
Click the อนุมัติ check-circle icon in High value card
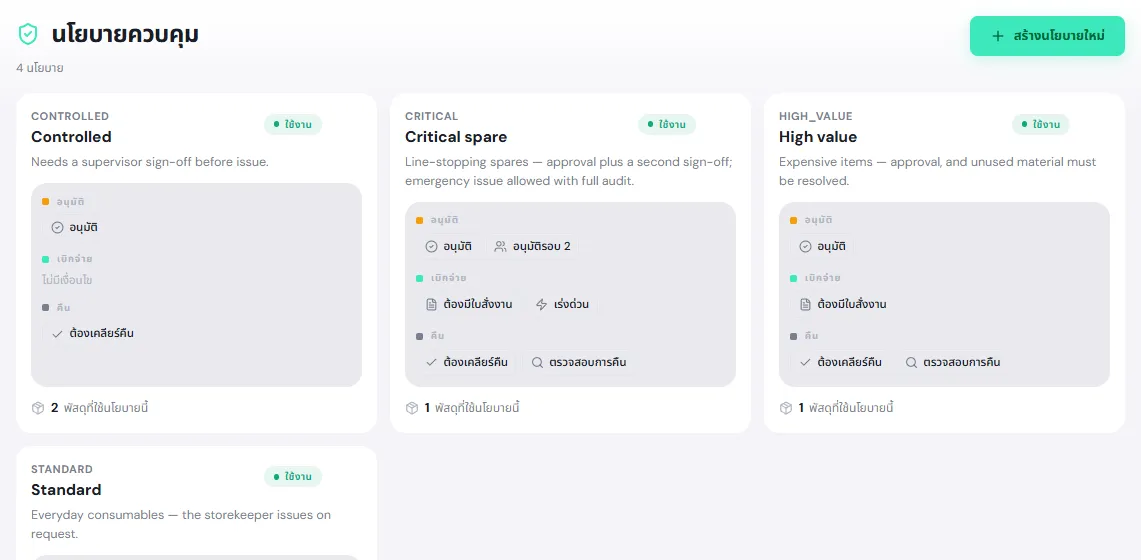806,247
